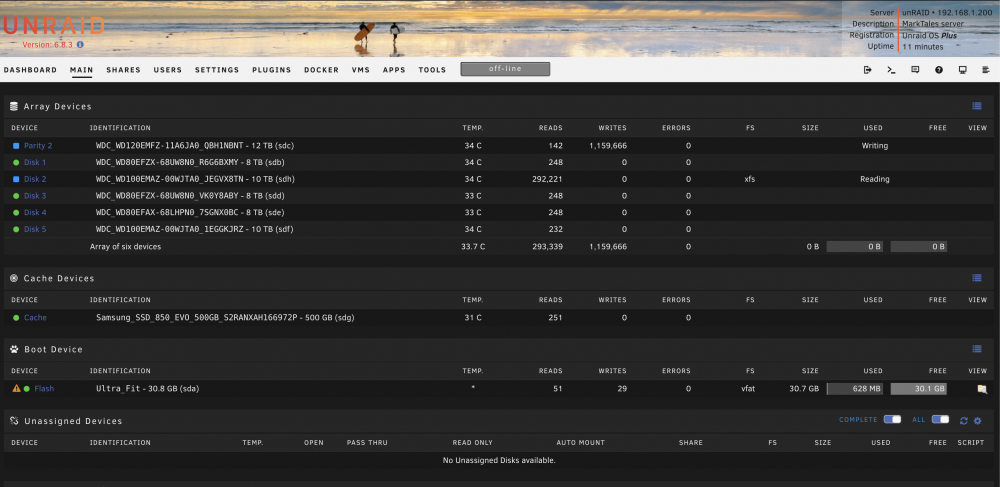Open the Cache device link
The image size is (1000, 487).
(35, 317)
